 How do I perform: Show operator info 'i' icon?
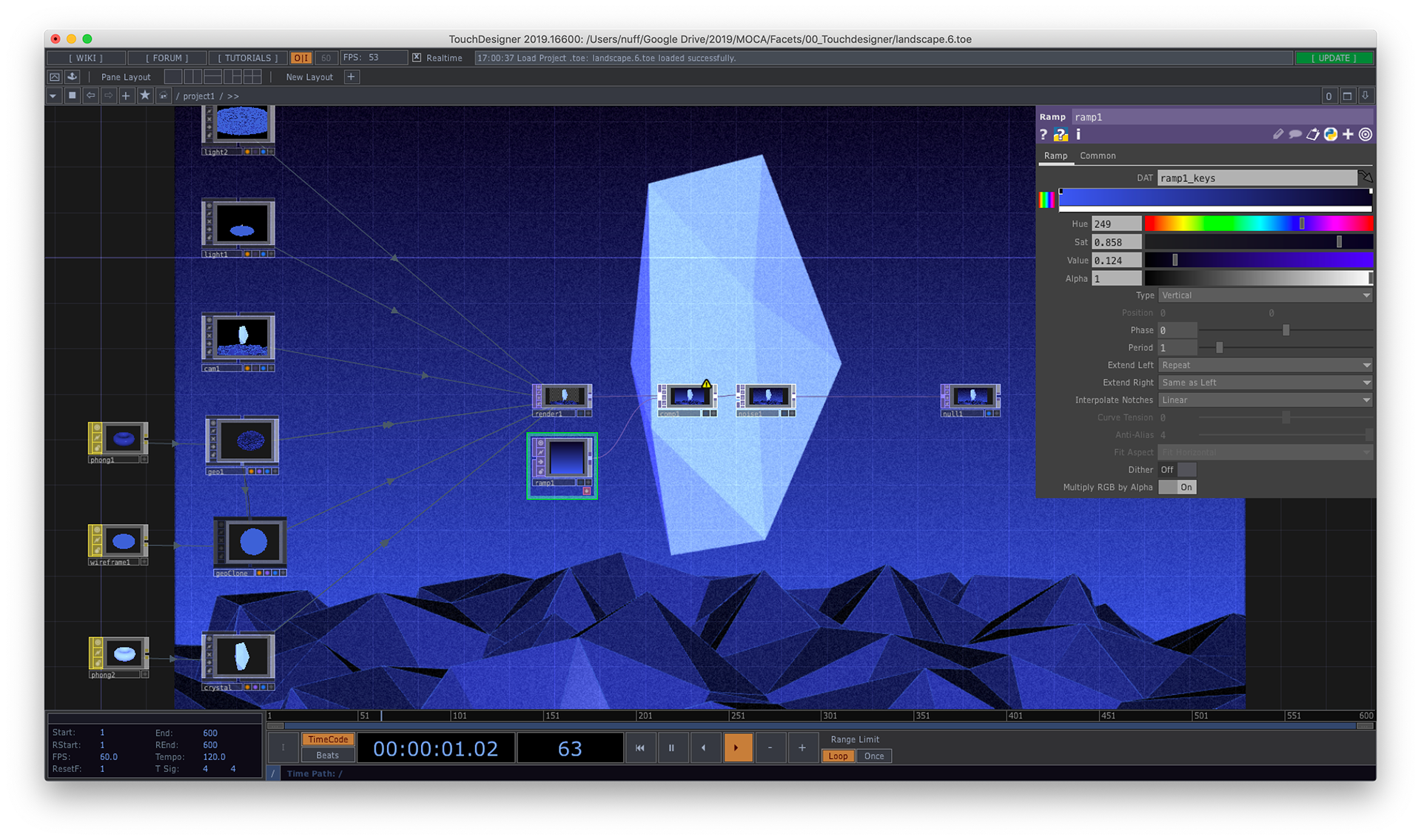coord(1078,134)
